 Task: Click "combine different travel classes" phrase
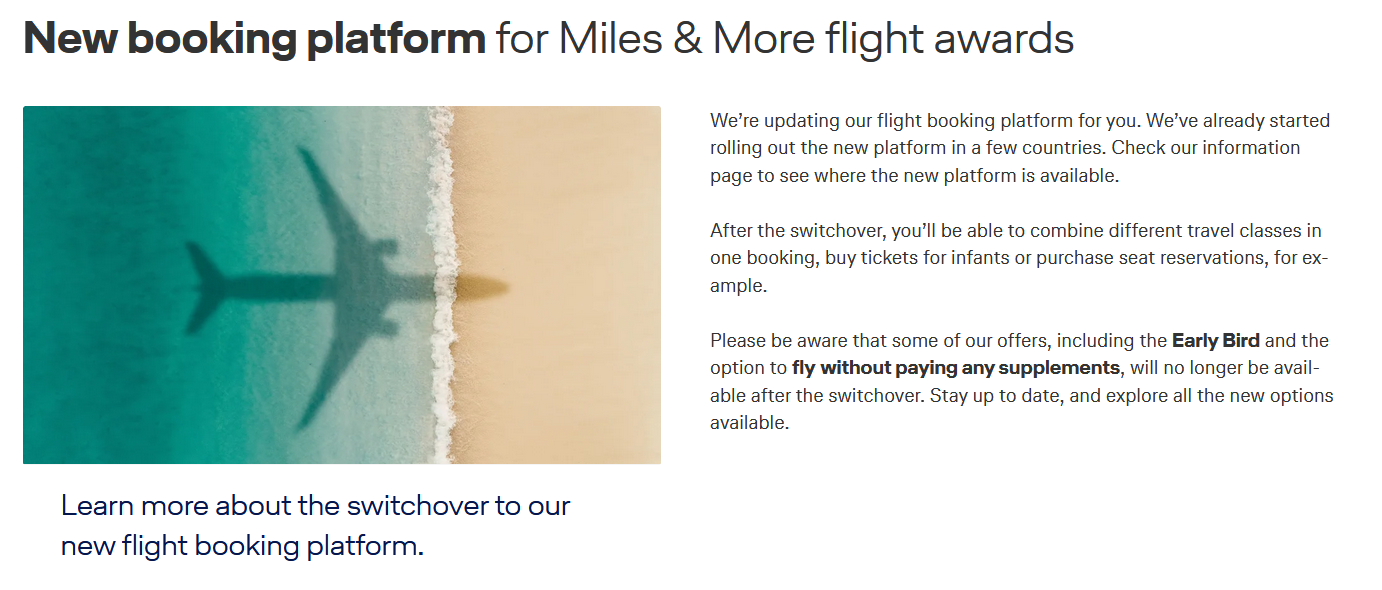tap(1146, 231)
